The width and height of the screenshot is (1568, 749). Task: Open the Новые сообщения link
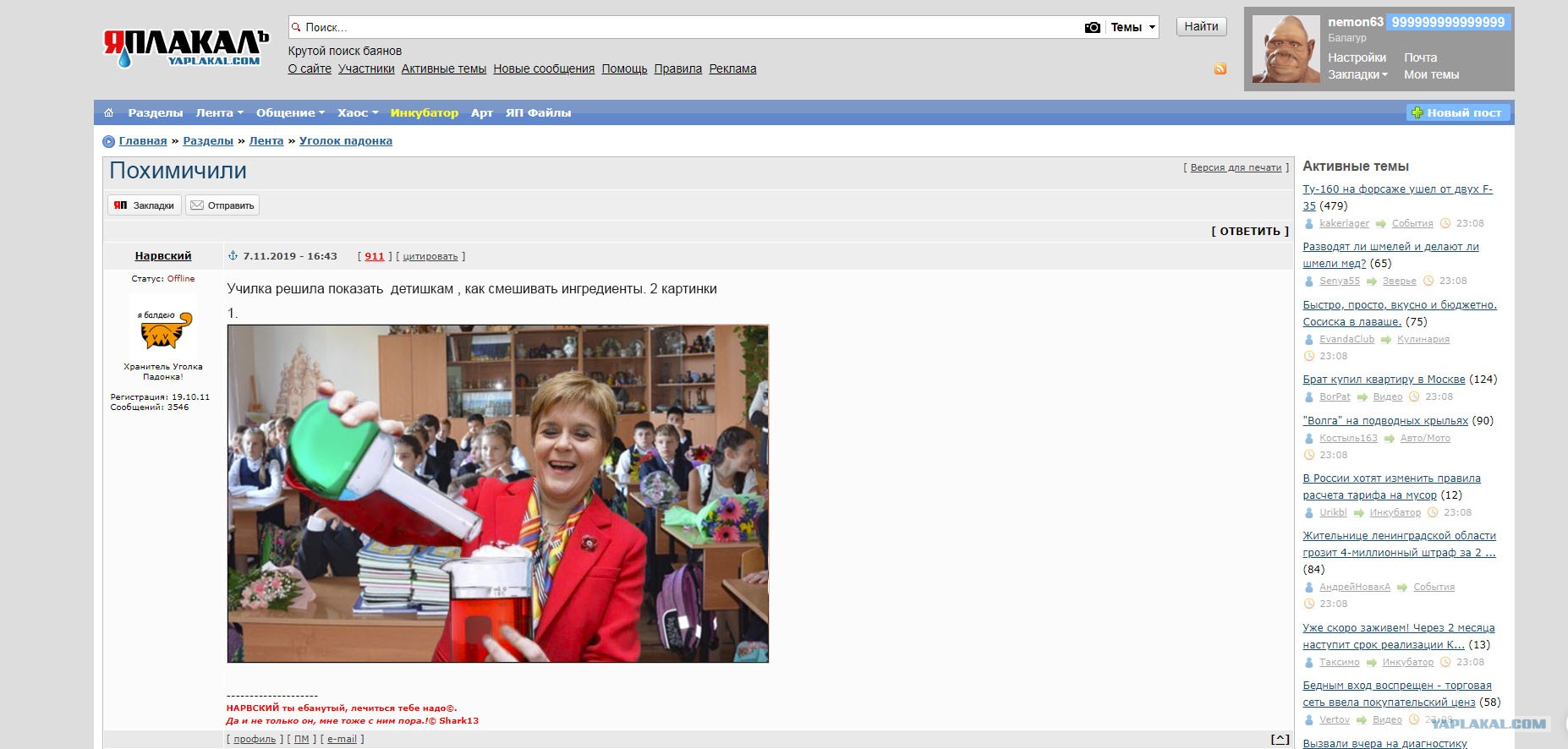click(x=544, y=68)
